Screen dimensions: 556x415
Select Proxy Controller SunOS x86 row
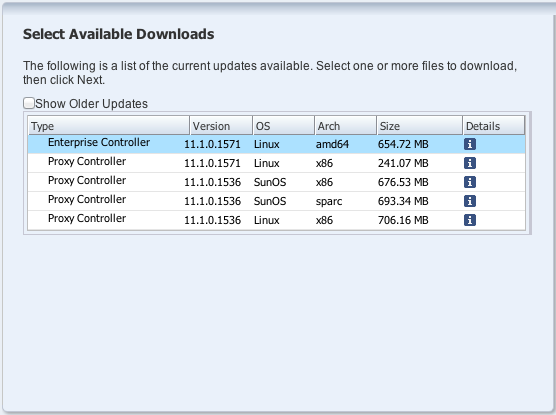tap(277, 182)
